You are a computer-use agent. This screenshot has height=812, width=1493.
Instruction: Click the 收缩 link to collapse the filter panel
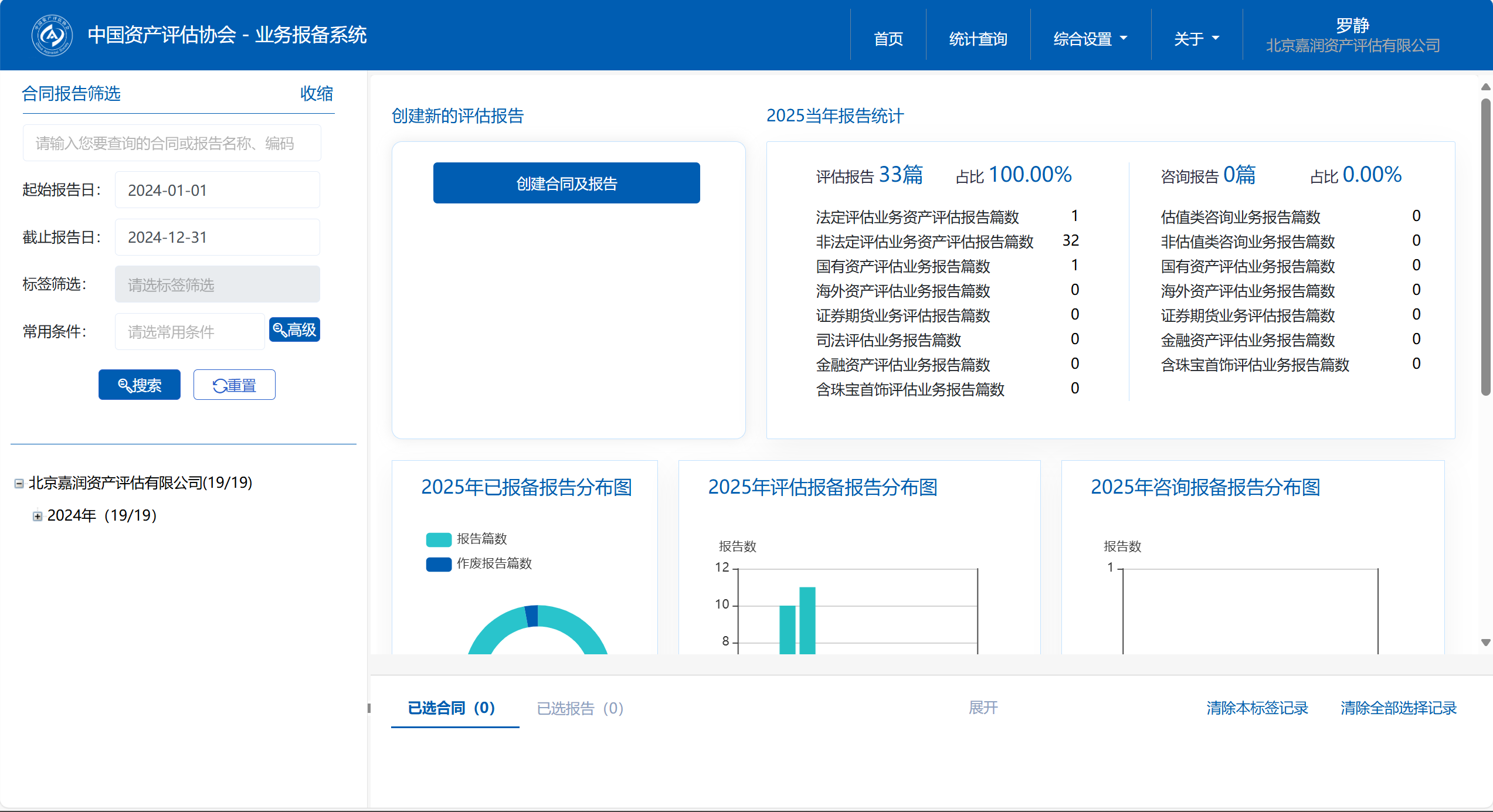click(316, 94)
